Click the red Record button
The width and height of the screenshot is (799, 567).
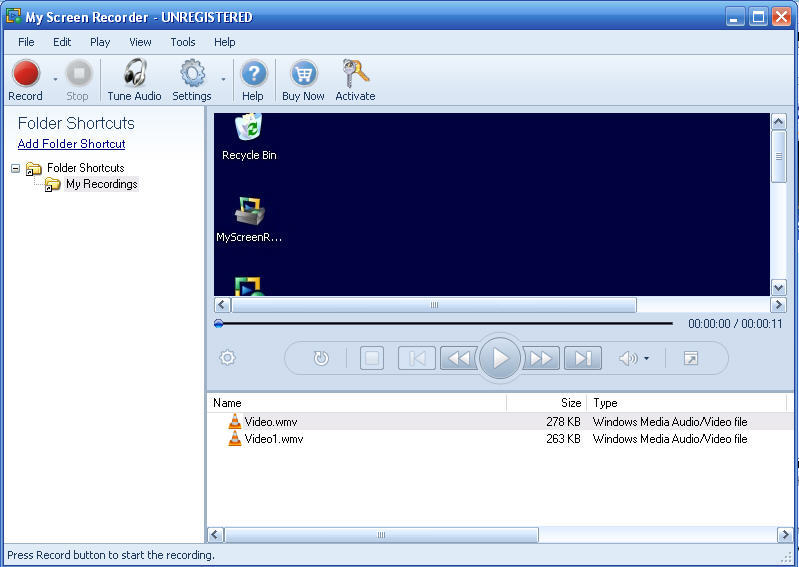25,75
